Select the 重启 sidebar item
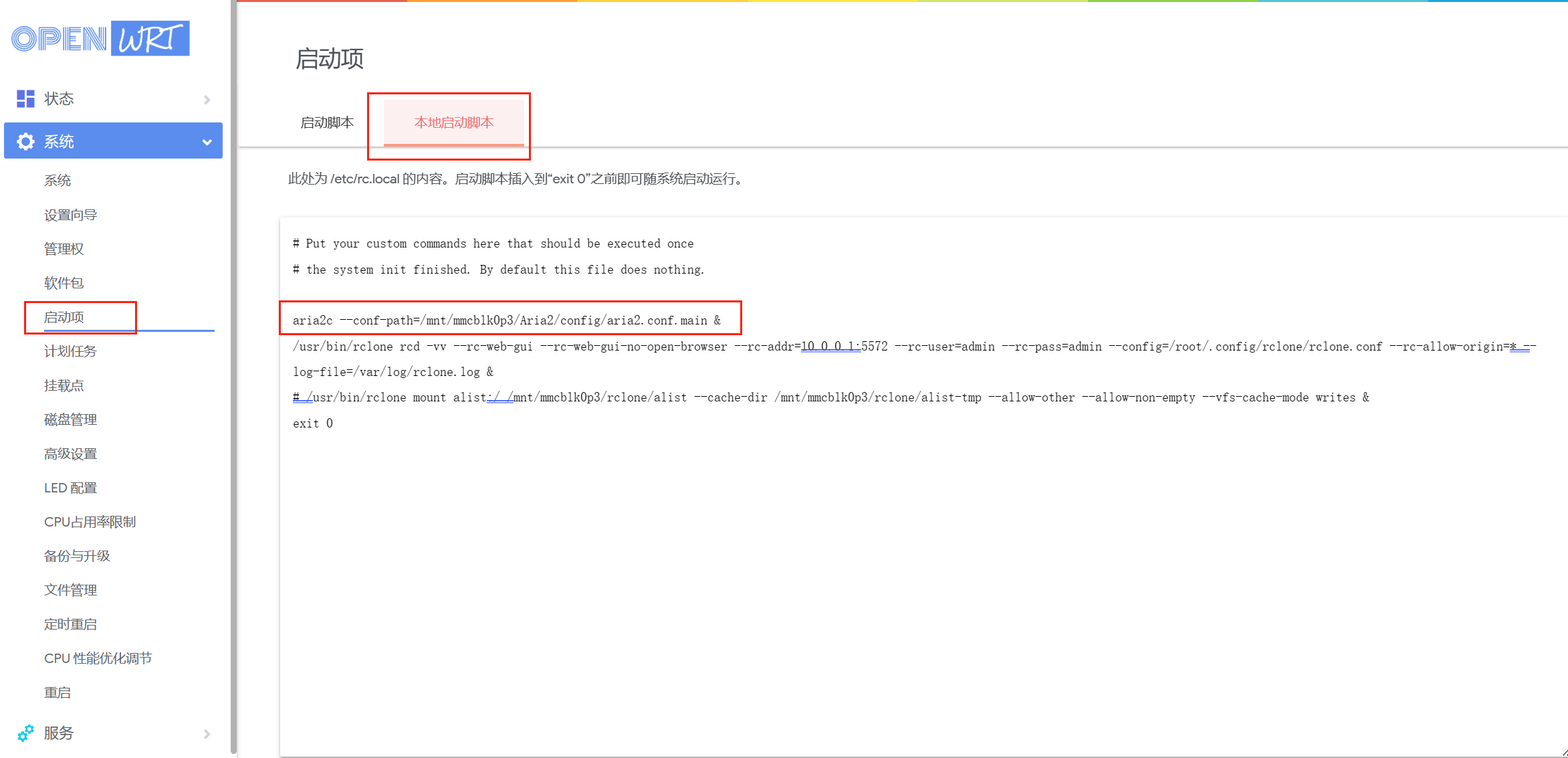Screen dimensions: 1568x758 57,692
